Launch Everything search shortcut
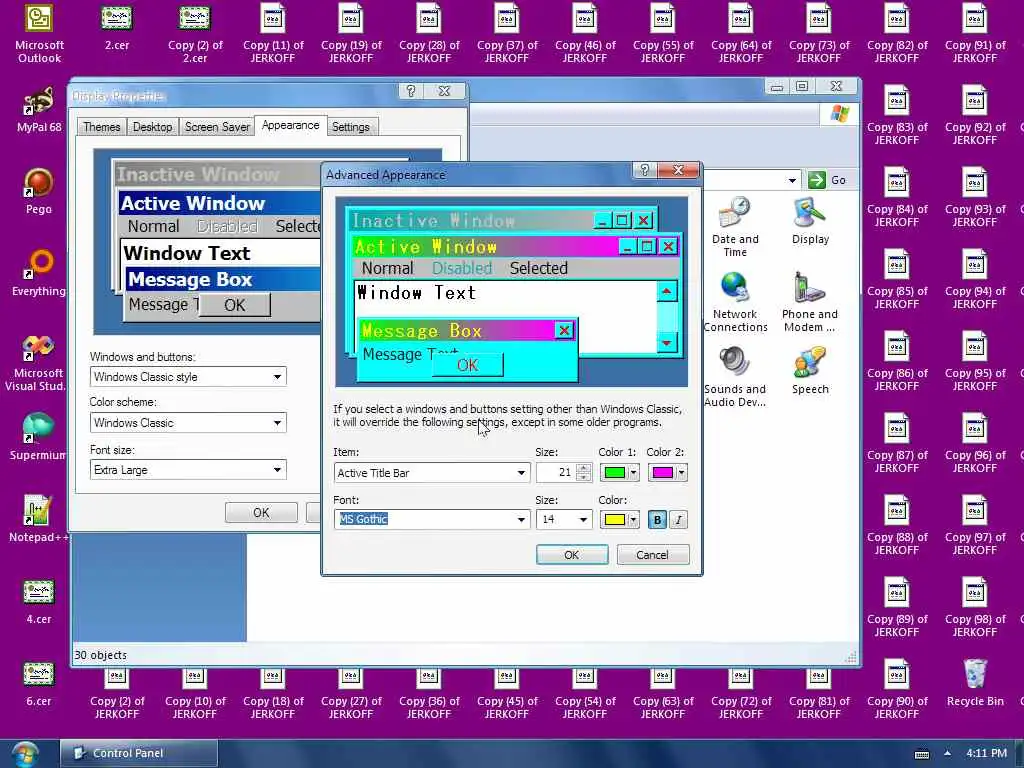The height and width of the screenshot is (768, 1024). click(39, 273)
